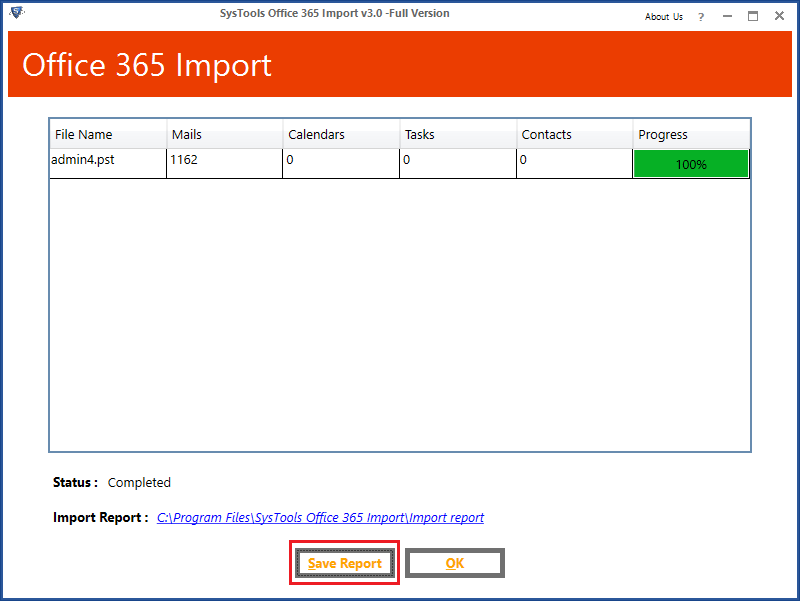Screen dimensions: 800x601
Task: Select the Progress column header
Action: [x=691, y=134]
